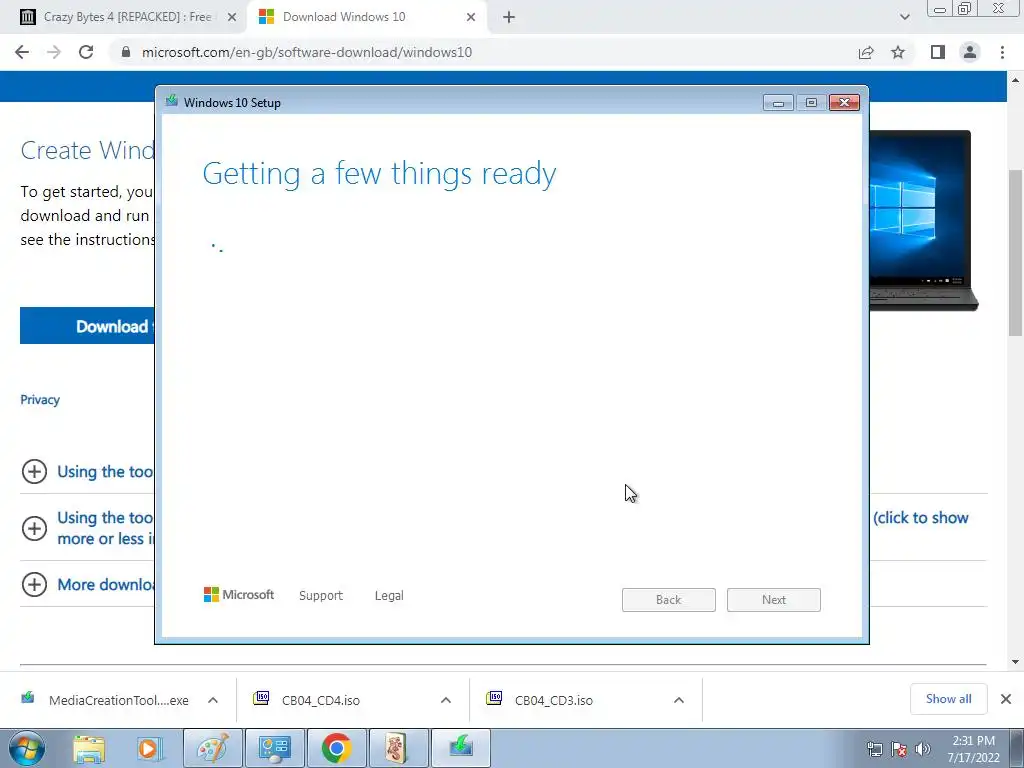This screenshot has width=1024, height=768.
Task: Minimize the Chrome browser window
Action: click(940, 9)
